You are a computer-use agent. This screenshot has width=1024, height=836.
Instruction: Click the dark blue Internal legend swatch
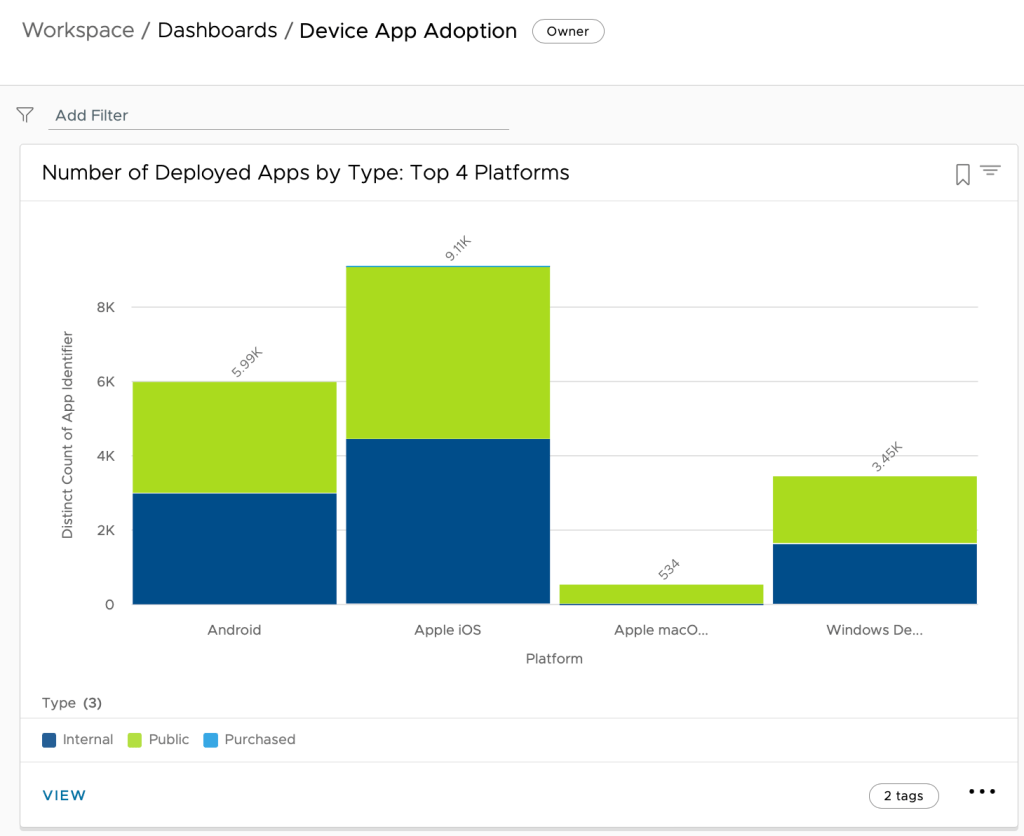pos(49,741)
